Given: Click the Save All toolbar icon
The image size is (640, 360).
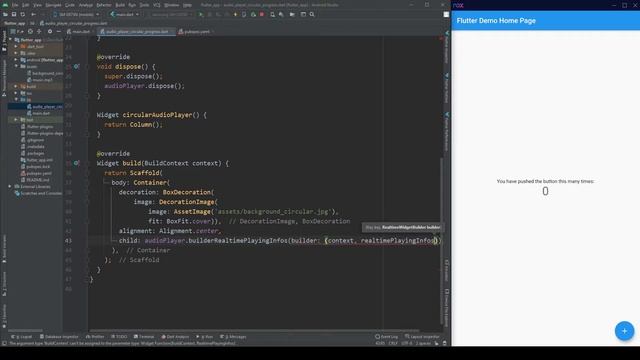Looking at the screenshot, I should point(14,14).
